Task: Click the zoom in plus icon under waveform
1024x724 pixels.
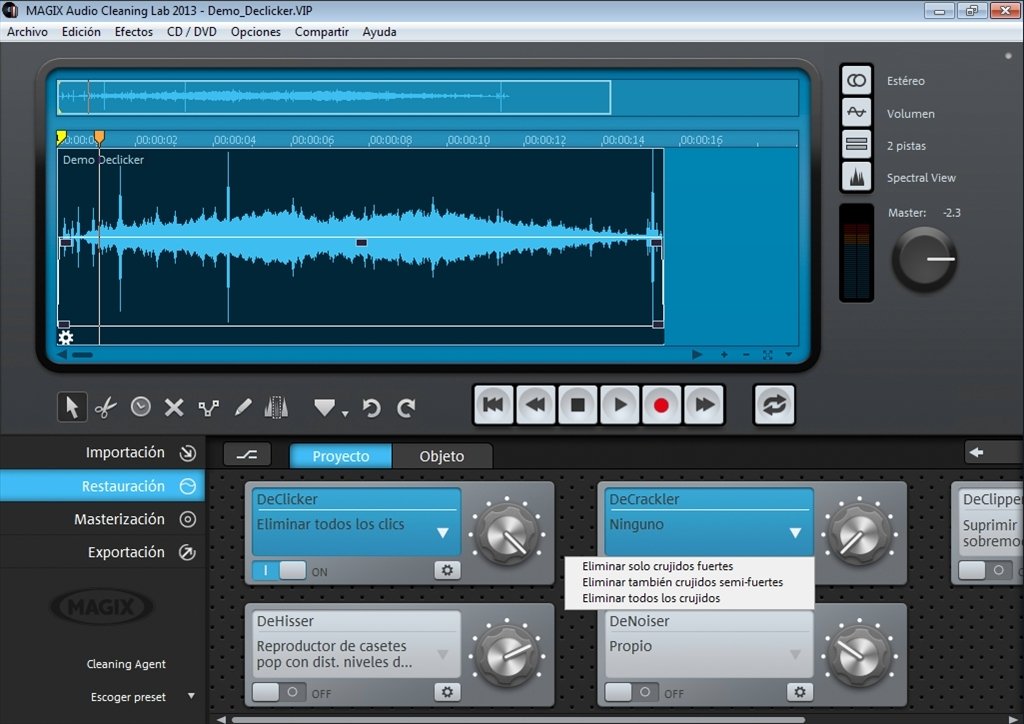Action: [724, 354]
